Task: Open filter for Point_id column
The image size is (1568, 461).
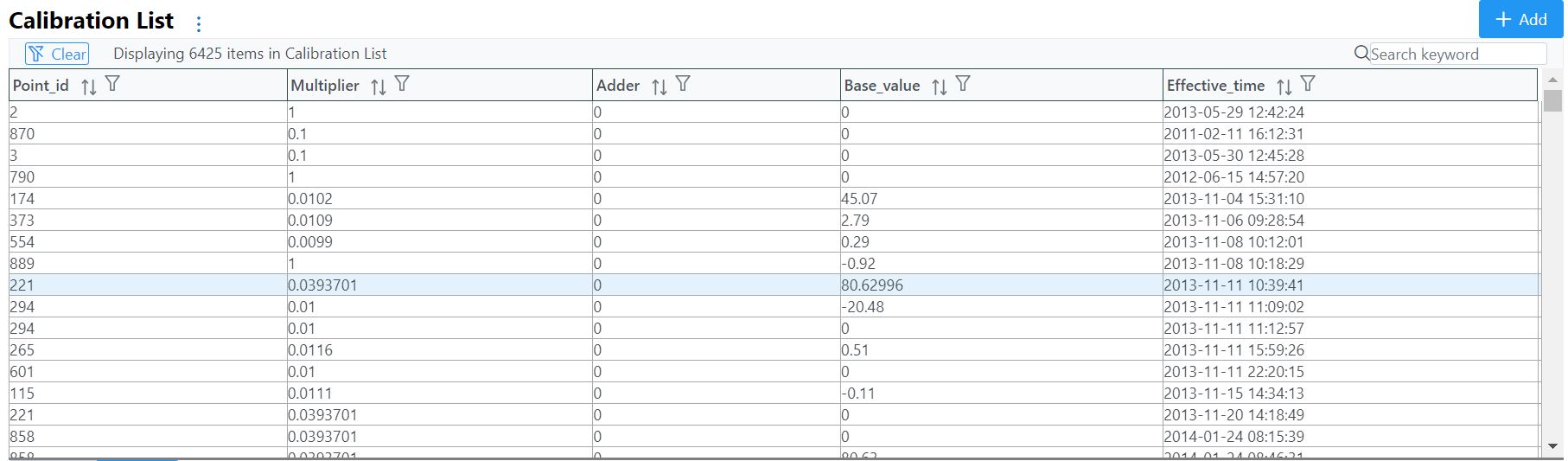Action: (x=112, y=84)
